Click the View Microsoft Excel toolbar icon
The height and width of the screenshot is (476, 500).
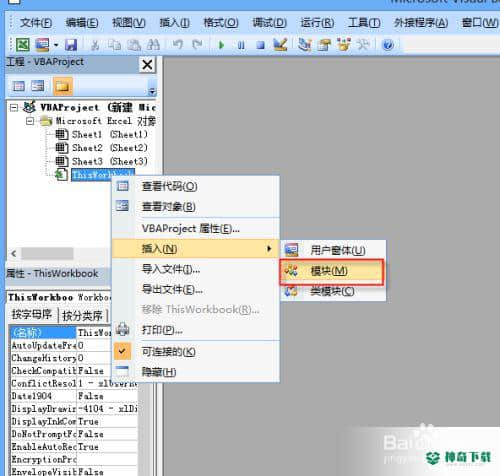coord(23,44)
